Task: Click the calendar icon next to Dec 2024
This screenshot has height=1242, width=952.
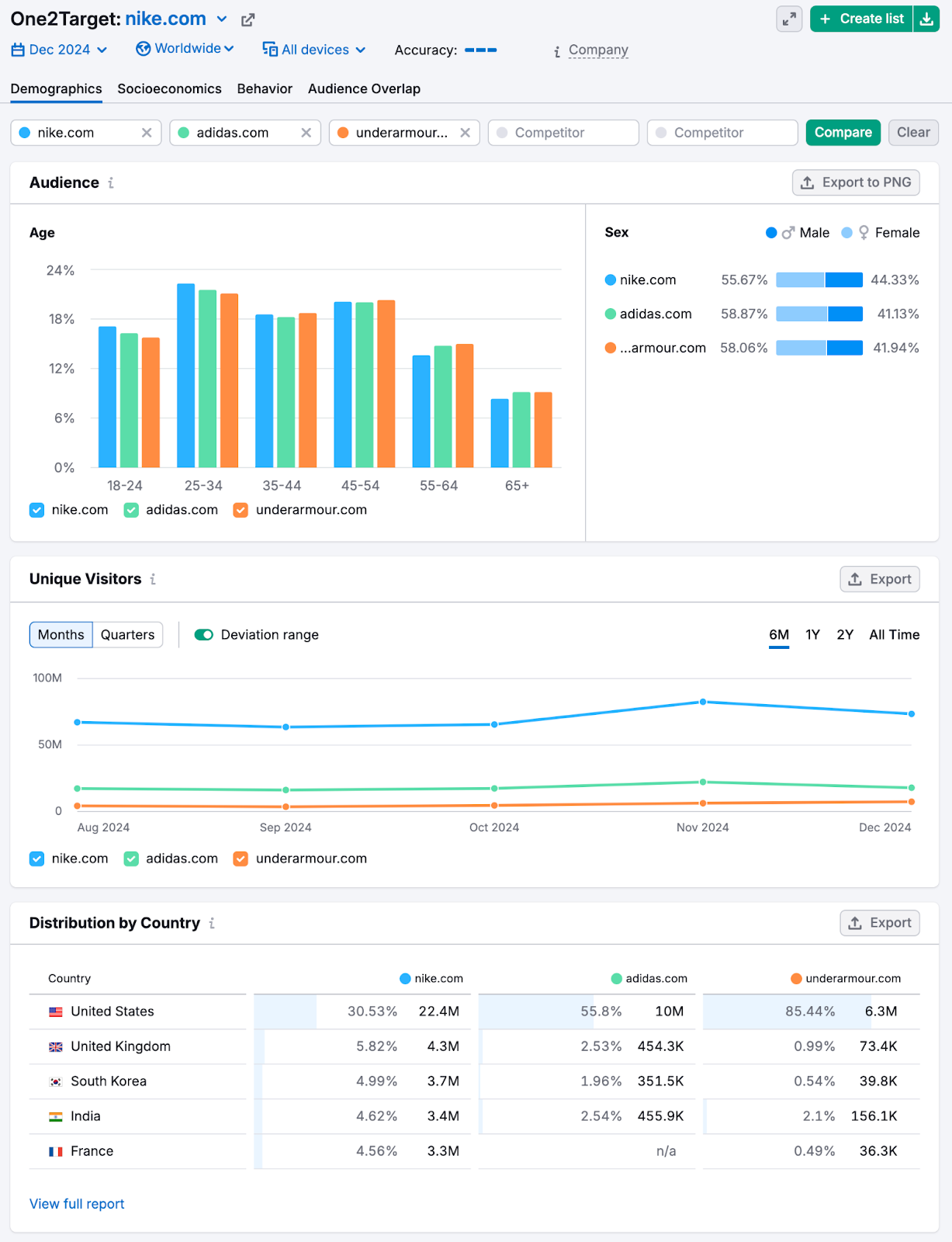Action: click(18, 50)
